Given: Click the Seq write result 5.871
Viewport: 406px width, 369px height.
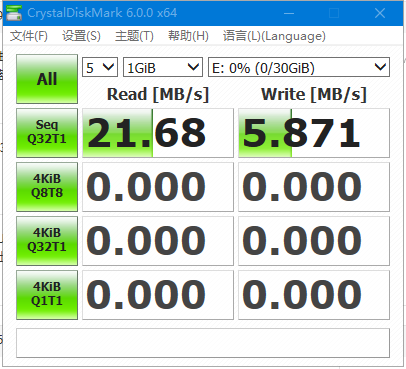Looking at the screenshot, I should tap(314, 133).
